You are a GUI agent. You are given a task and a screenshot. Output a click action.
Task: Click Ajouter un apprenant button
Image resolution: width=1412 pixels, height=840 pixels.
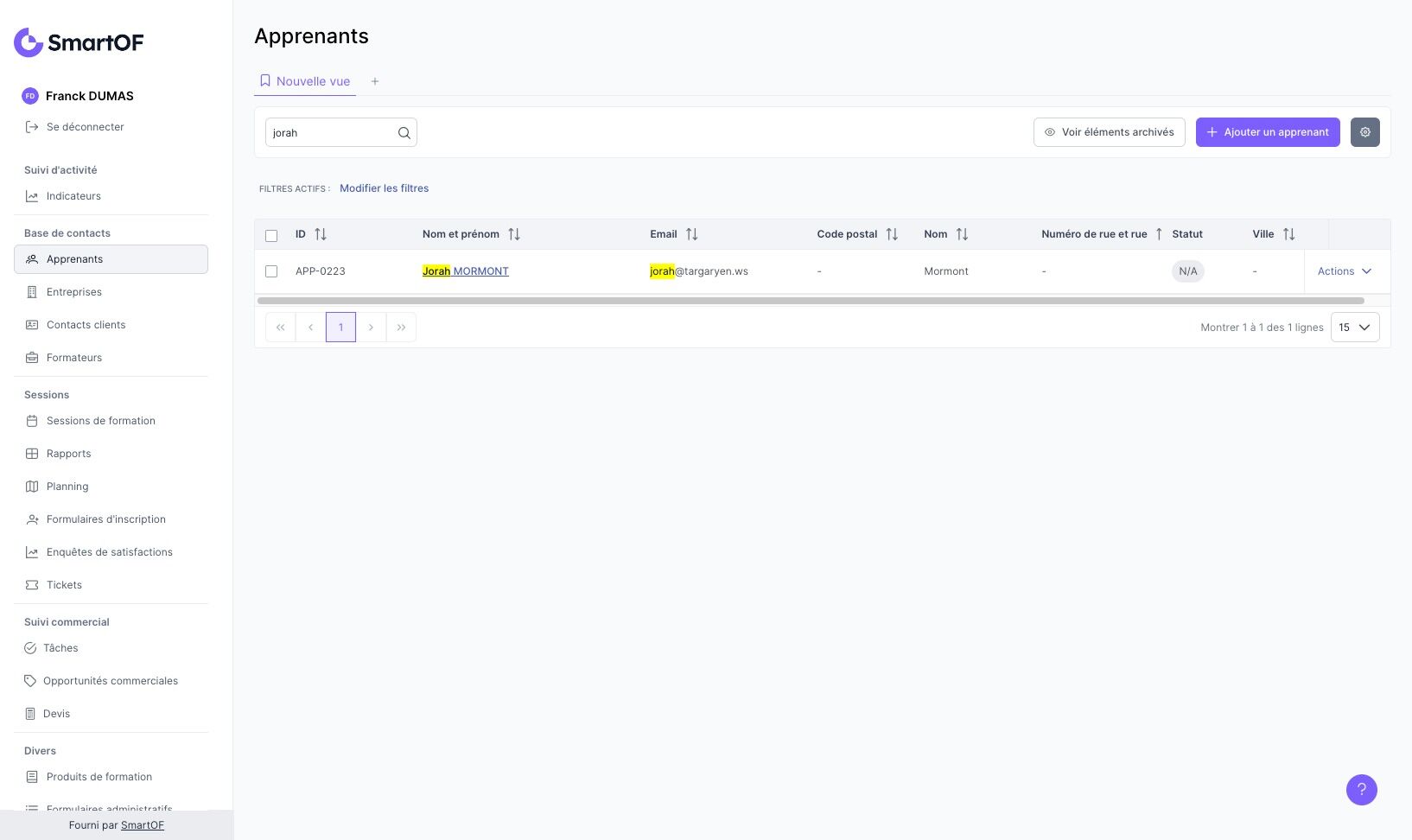point(1268,132)
